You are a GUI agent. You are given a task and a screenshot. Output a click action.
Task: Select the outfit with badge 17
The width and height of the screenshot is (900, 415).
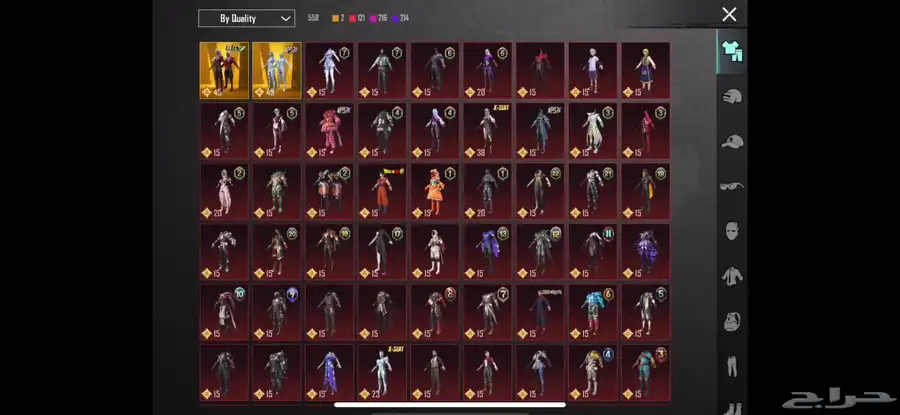[x=382, y=251]
